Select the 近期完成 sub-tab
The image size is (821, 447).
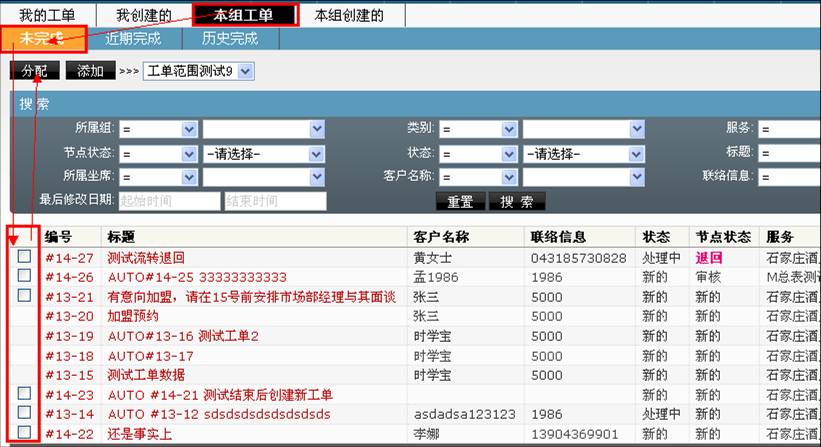coord(133,39)
